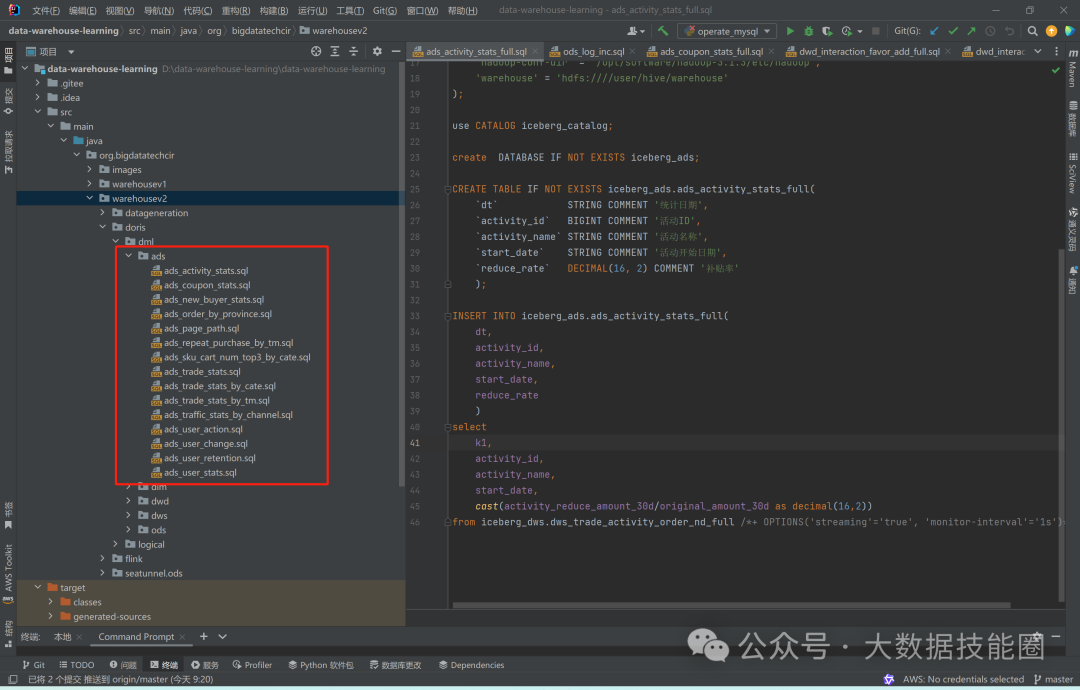
Task: Open Search Everywhere magnifier icon
Action: point(1033,31)
